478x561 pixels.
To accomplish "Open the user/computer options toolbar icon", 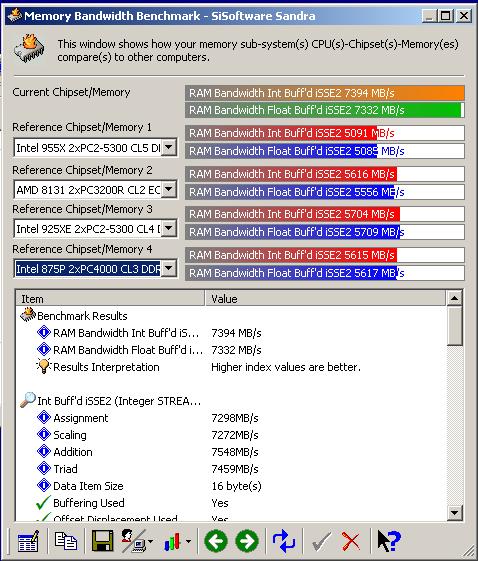I will pyautogui.click(x=133, y=541).
